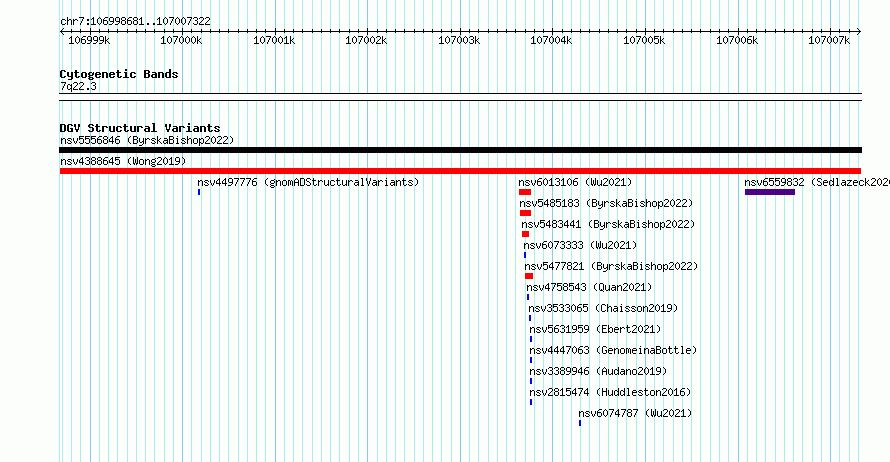Click the long red nsv4388645 bar
The height and width of the screenshot is (462, 890).
click(460, 171)
